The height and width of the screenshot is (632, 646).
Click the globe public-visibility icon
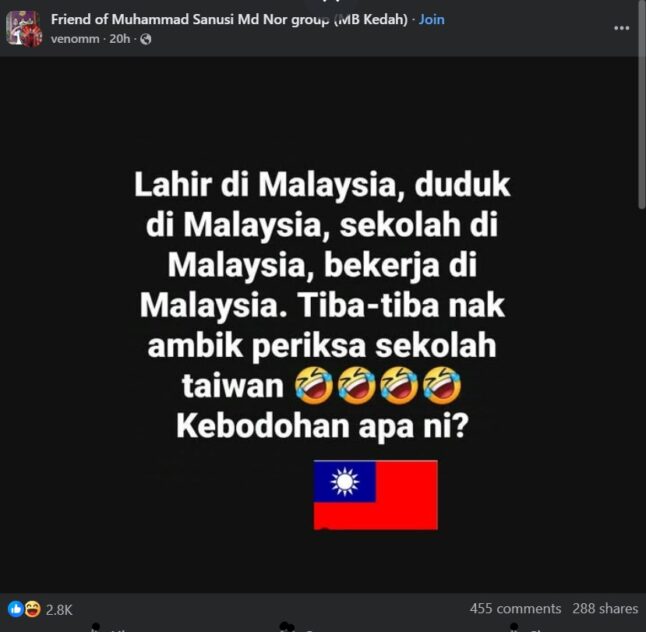click(146, 39)
